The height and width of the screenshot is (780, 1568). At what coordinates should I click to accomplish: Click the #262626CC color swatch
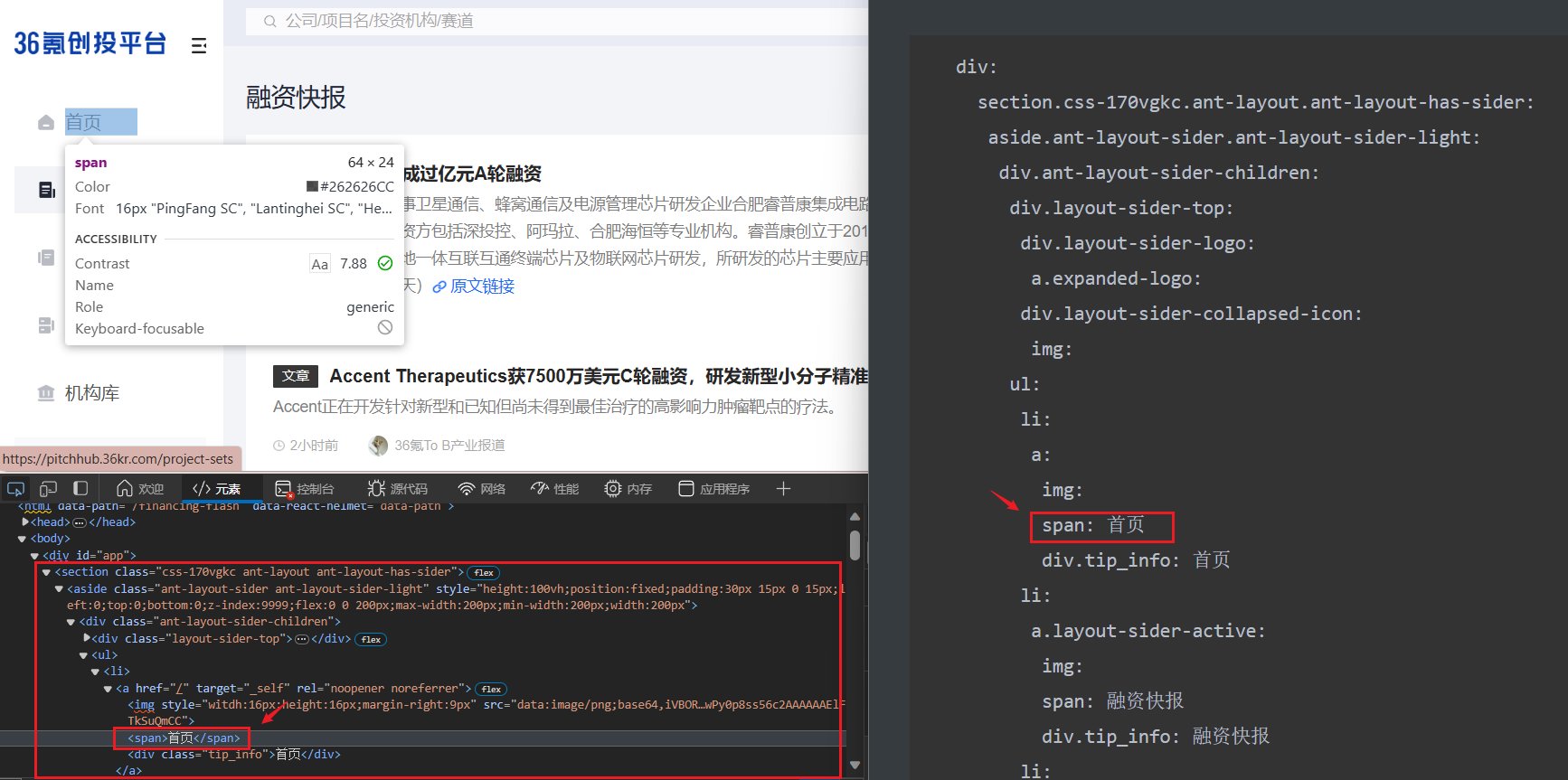(x=312, y=186)
